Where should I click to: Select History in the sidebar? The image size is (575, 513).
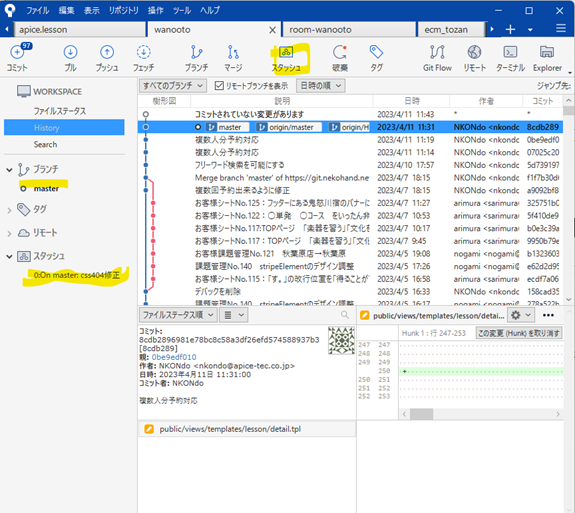coord(64,128)
